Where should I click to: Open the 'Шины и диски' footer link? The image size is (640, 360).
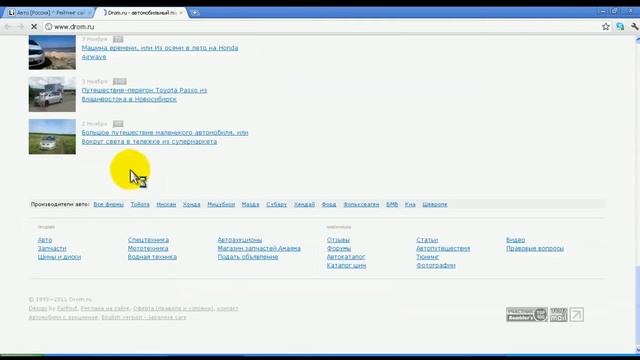pos(59,257)
